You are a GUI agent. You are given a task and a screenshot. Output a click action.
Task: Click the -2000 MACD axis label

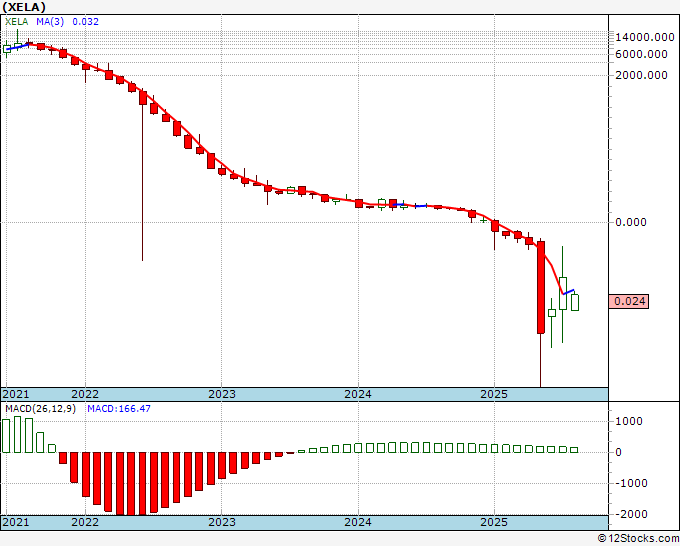[631, 514]
